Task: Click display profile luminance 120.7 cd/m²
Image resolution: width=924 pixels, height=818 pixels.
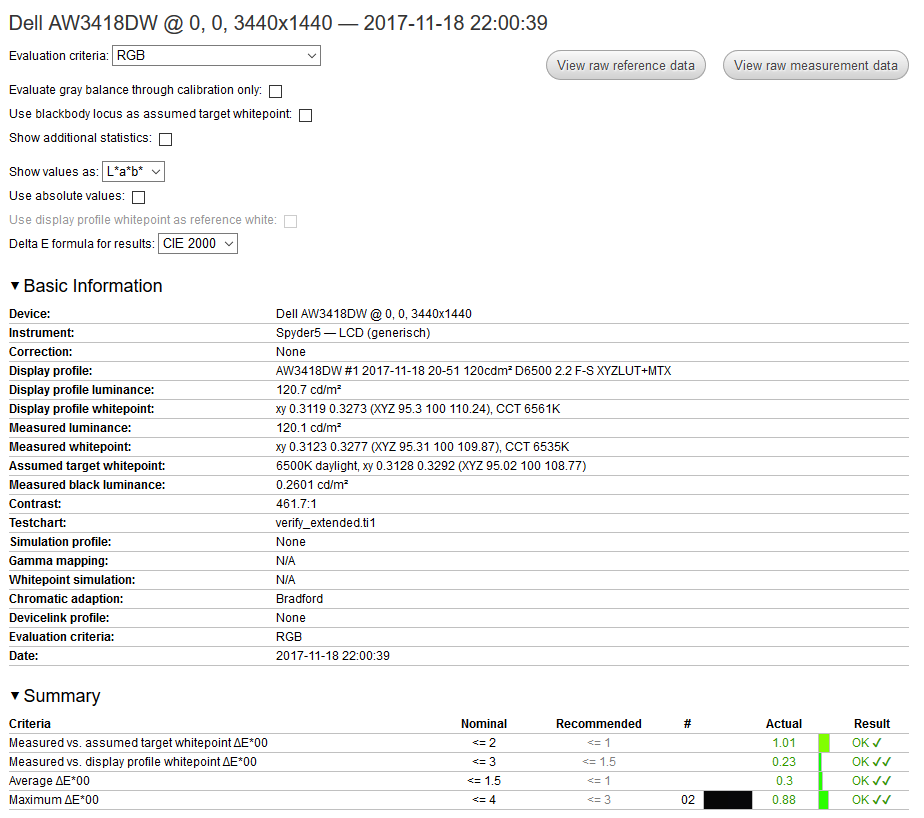Action: click(x=309, y=390)
